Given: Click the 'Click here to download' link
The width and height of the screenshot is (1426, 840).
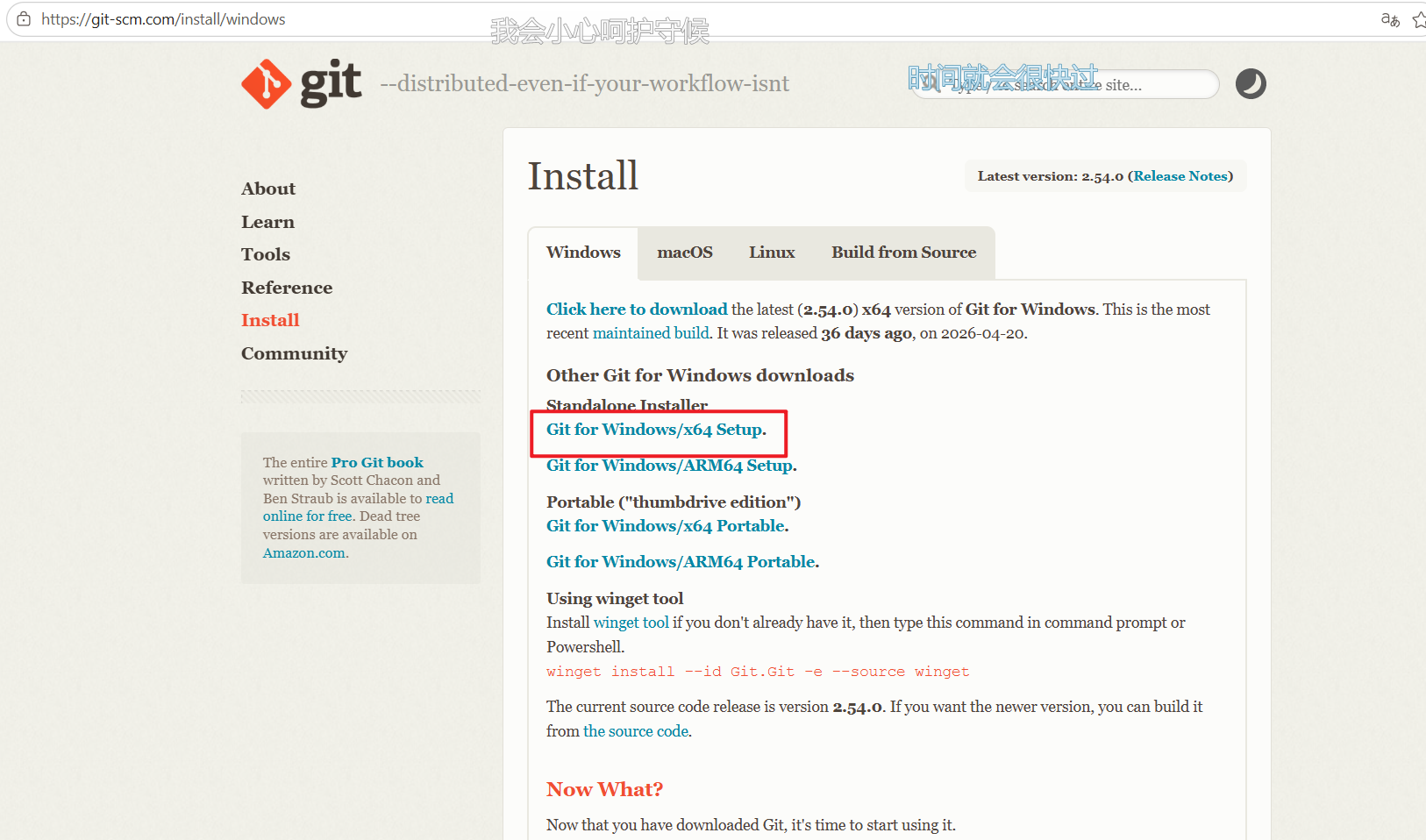Looking at the screenshot, I should coord(637,310).
